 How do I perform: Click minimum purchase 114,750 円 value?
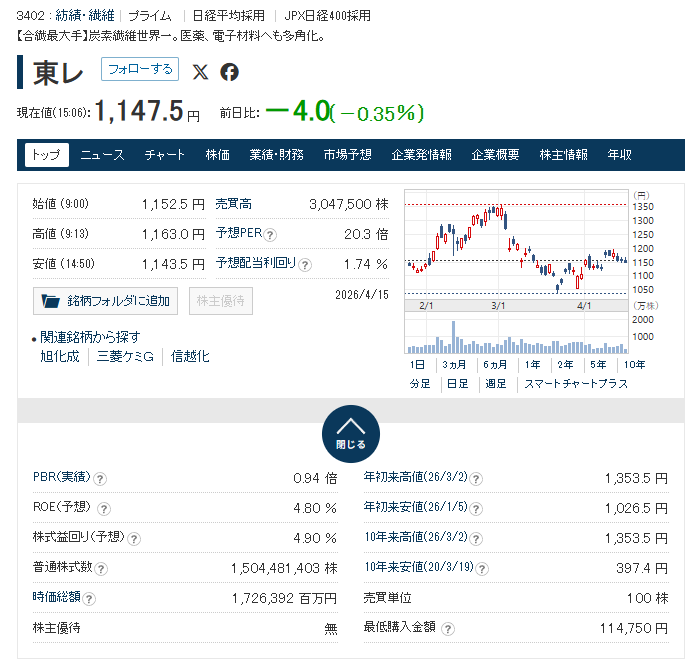(634, 628)
